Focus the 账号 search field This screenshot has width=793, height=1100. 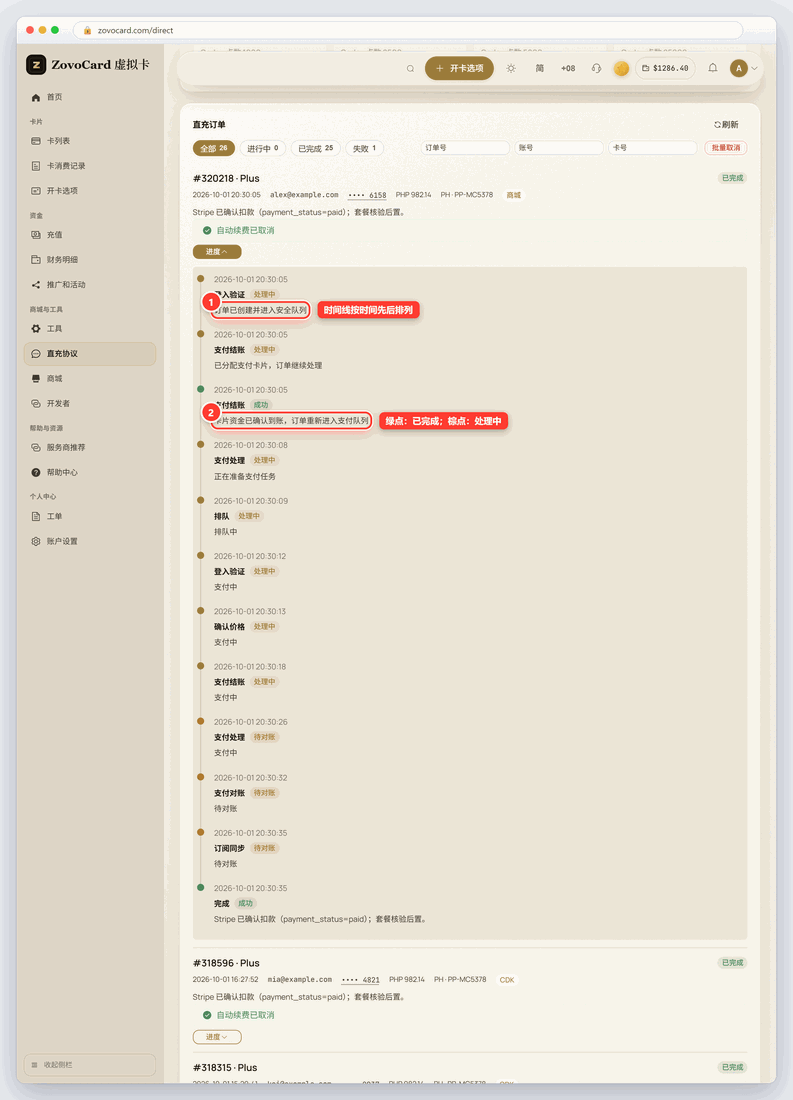pos(559,148)
